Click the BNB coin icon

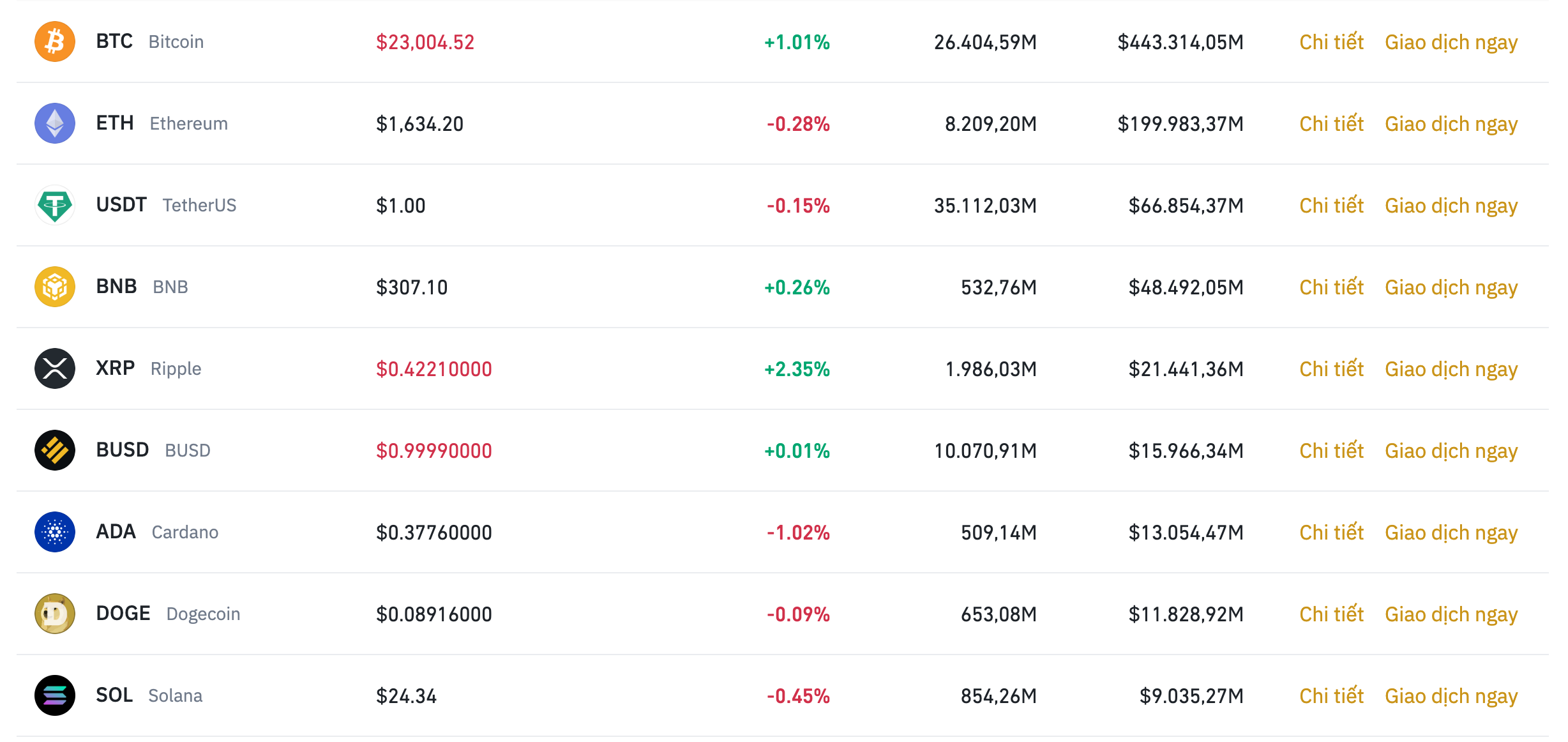55,287
